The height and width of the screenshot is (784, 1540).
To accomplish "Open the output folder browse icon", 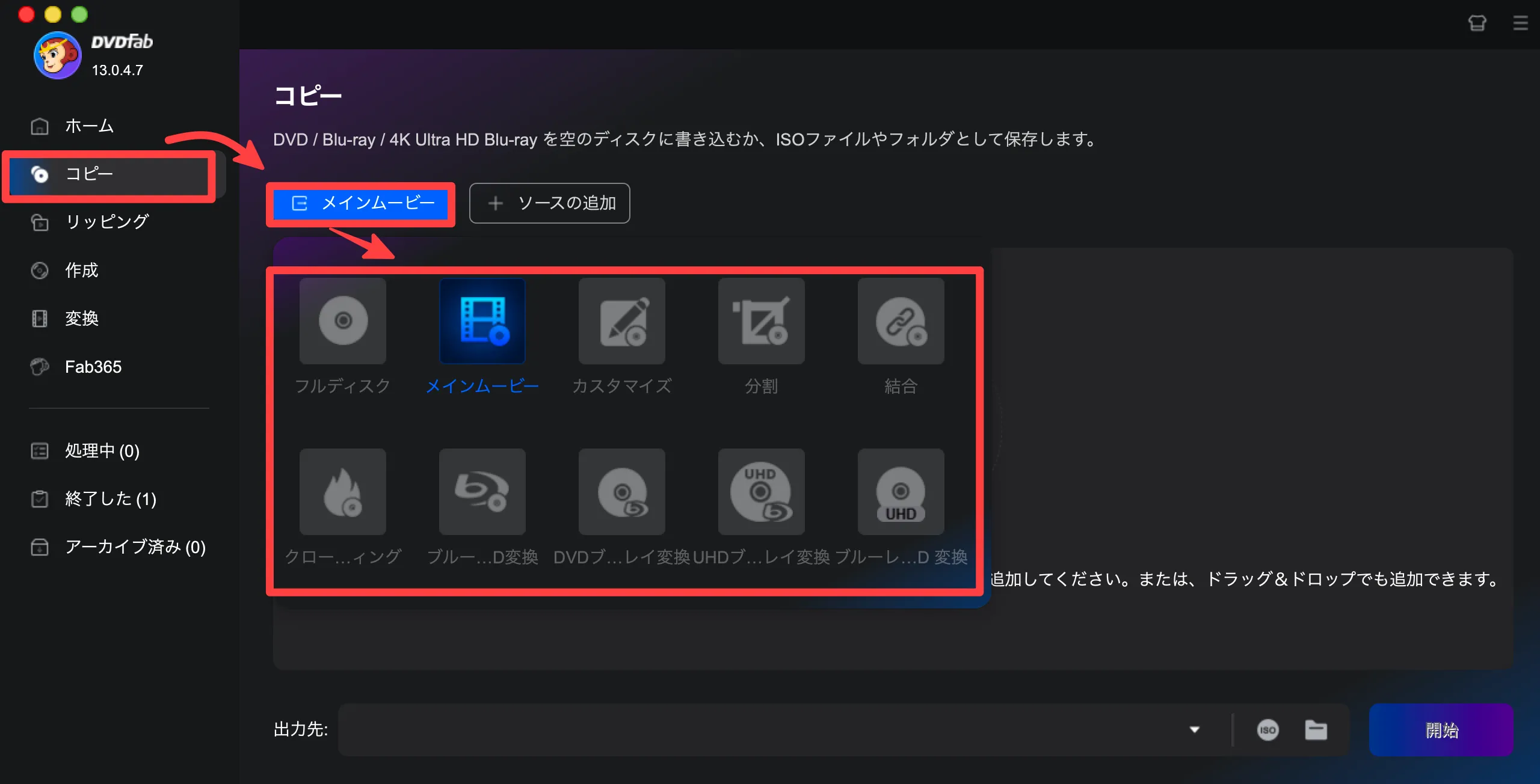I will coord(1316,730).
